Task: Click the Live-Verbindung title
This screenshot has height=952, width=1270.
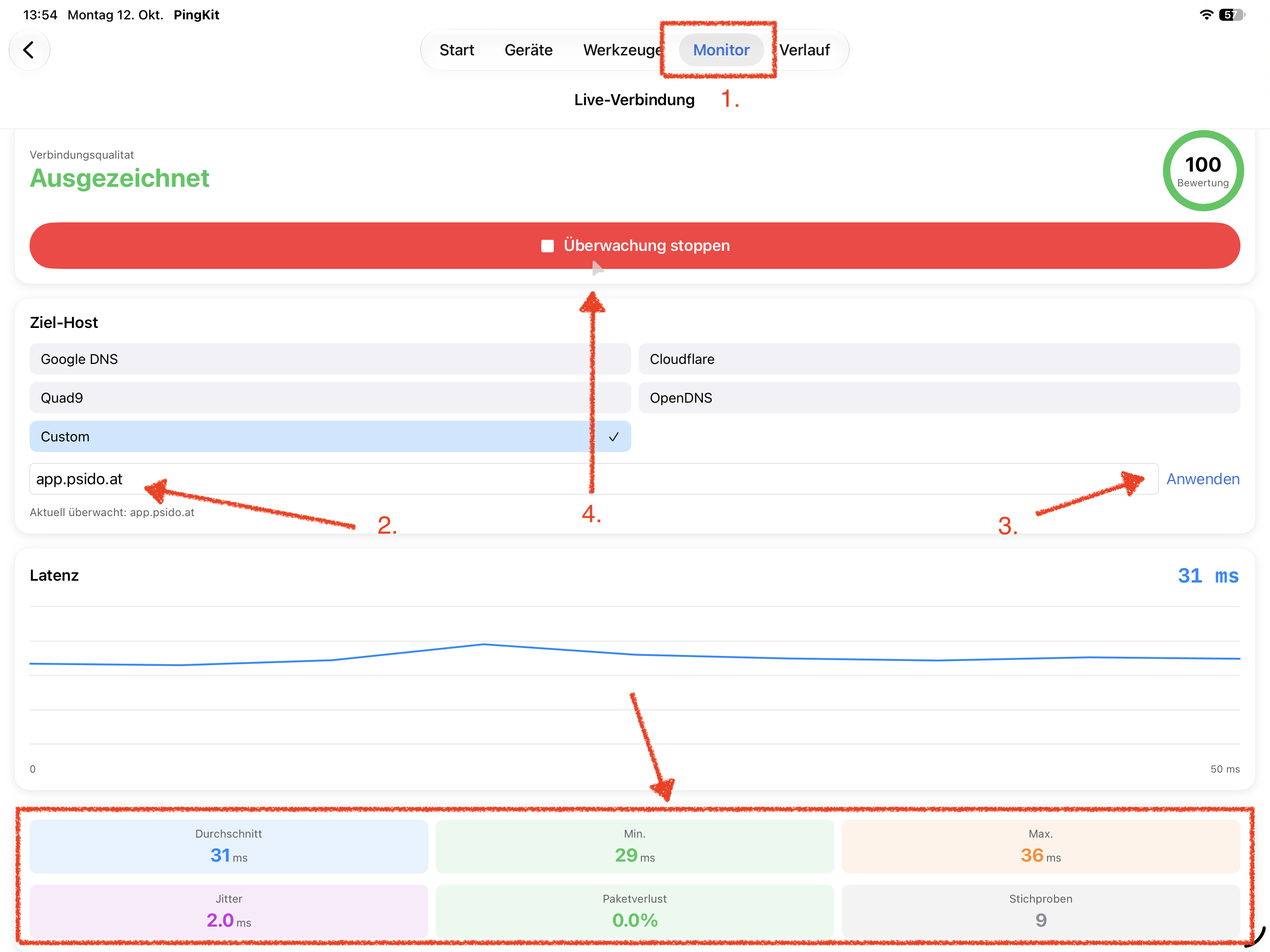Action: pyautogui.click(x=635, y=100)
